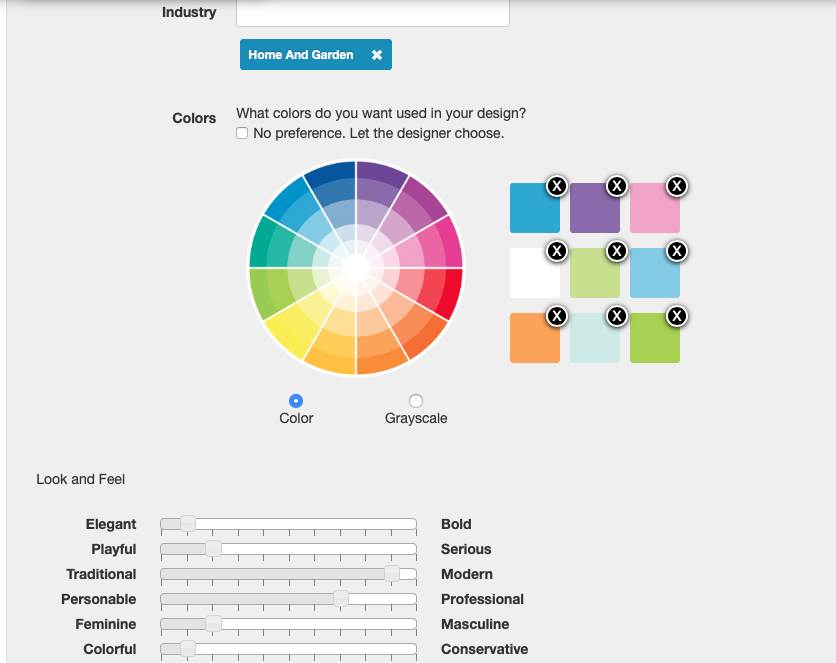Click the Personable to Professional slider handle
The height and width of the screenshot is (663, 836).
point(341,599)
